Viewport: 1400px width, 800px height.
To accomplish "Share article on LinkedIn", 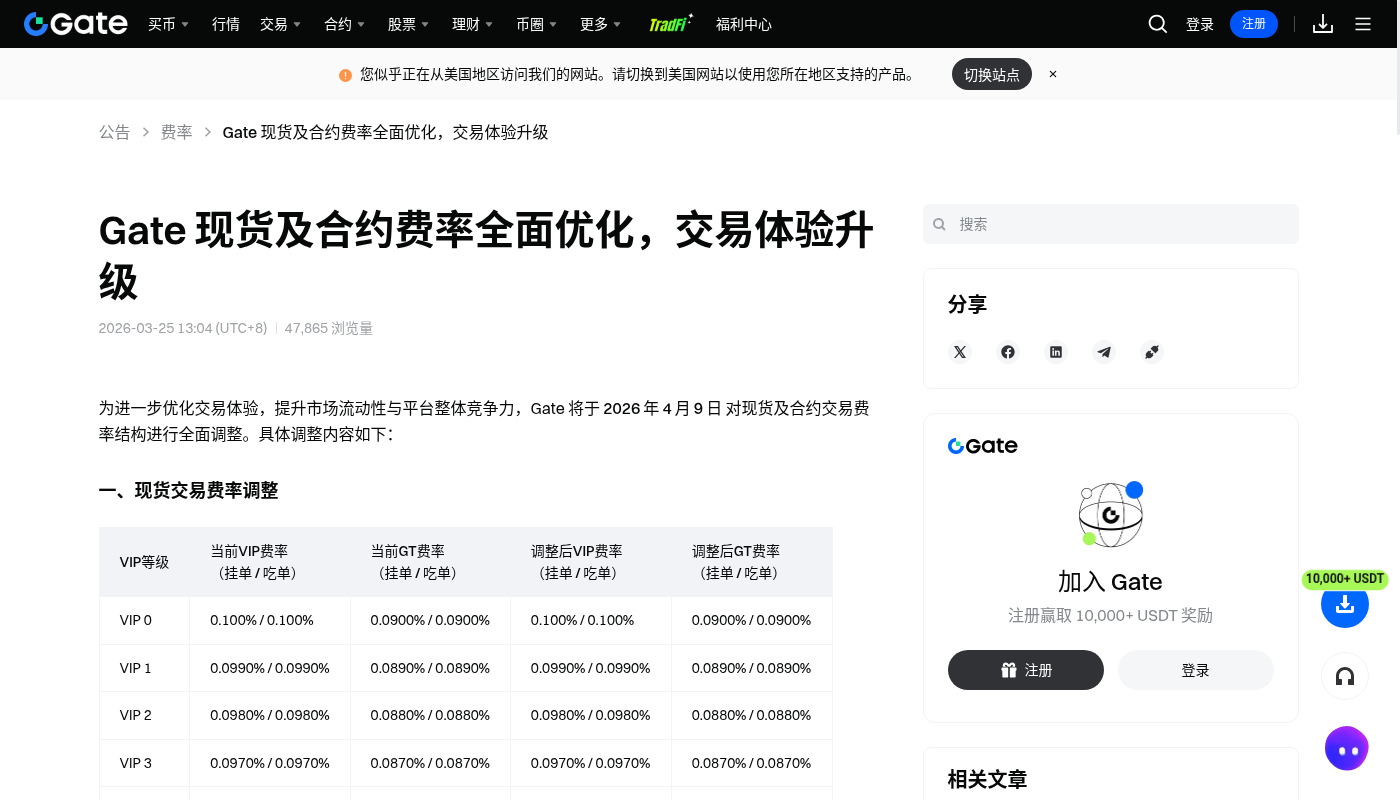I will coord(1056,352).
